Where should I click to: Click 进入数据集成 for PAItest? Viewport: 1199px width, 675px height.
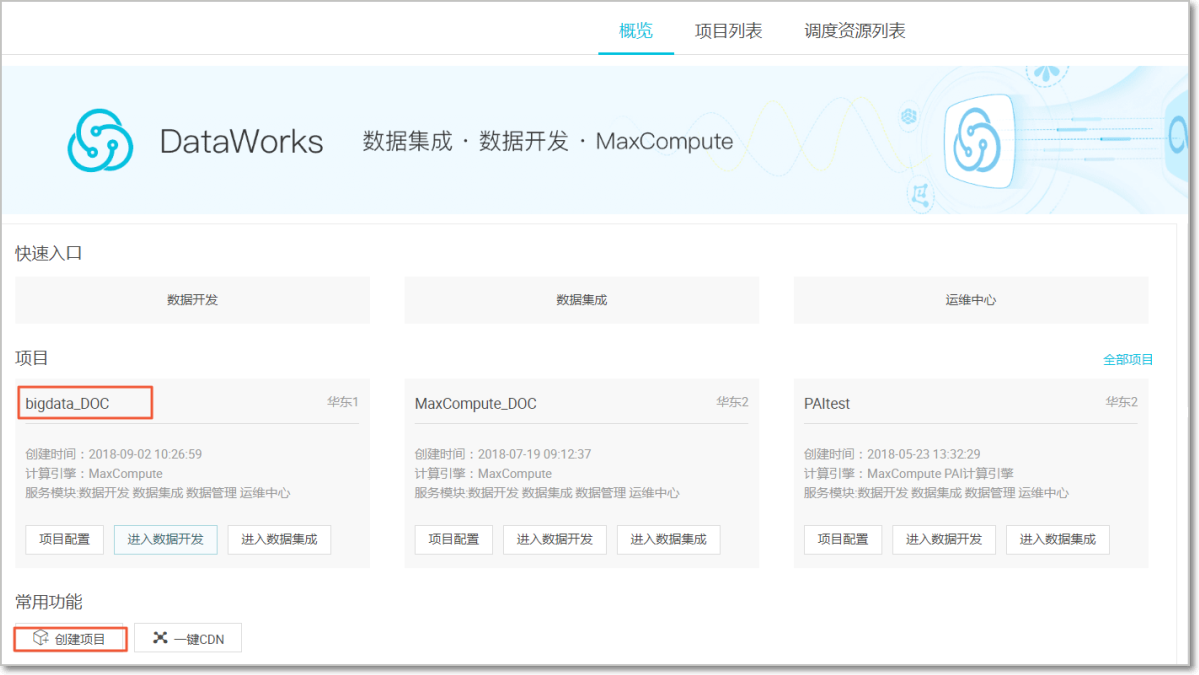[x=1058, y=539]
